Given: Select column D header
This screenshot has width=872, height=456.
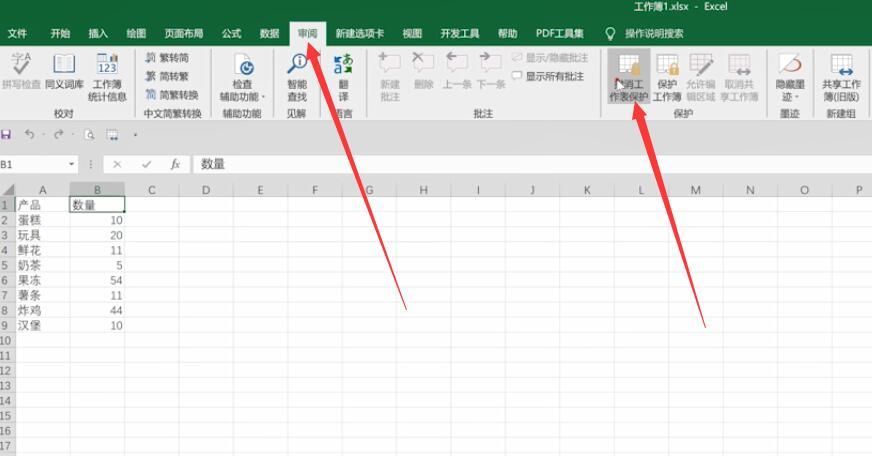Looking at the screenshot, I should [x=206, y=190].
